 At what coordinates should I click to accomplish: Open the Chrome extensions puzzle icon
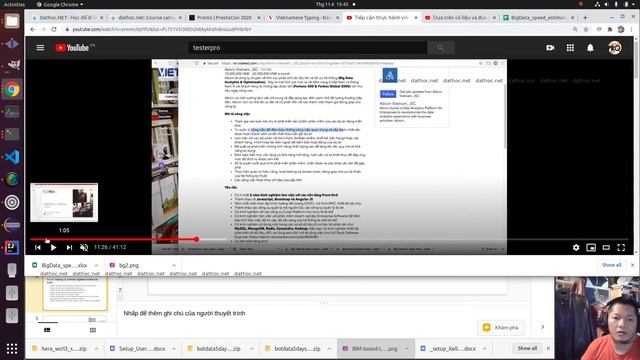pyautogui.click(x=610, y=29)
